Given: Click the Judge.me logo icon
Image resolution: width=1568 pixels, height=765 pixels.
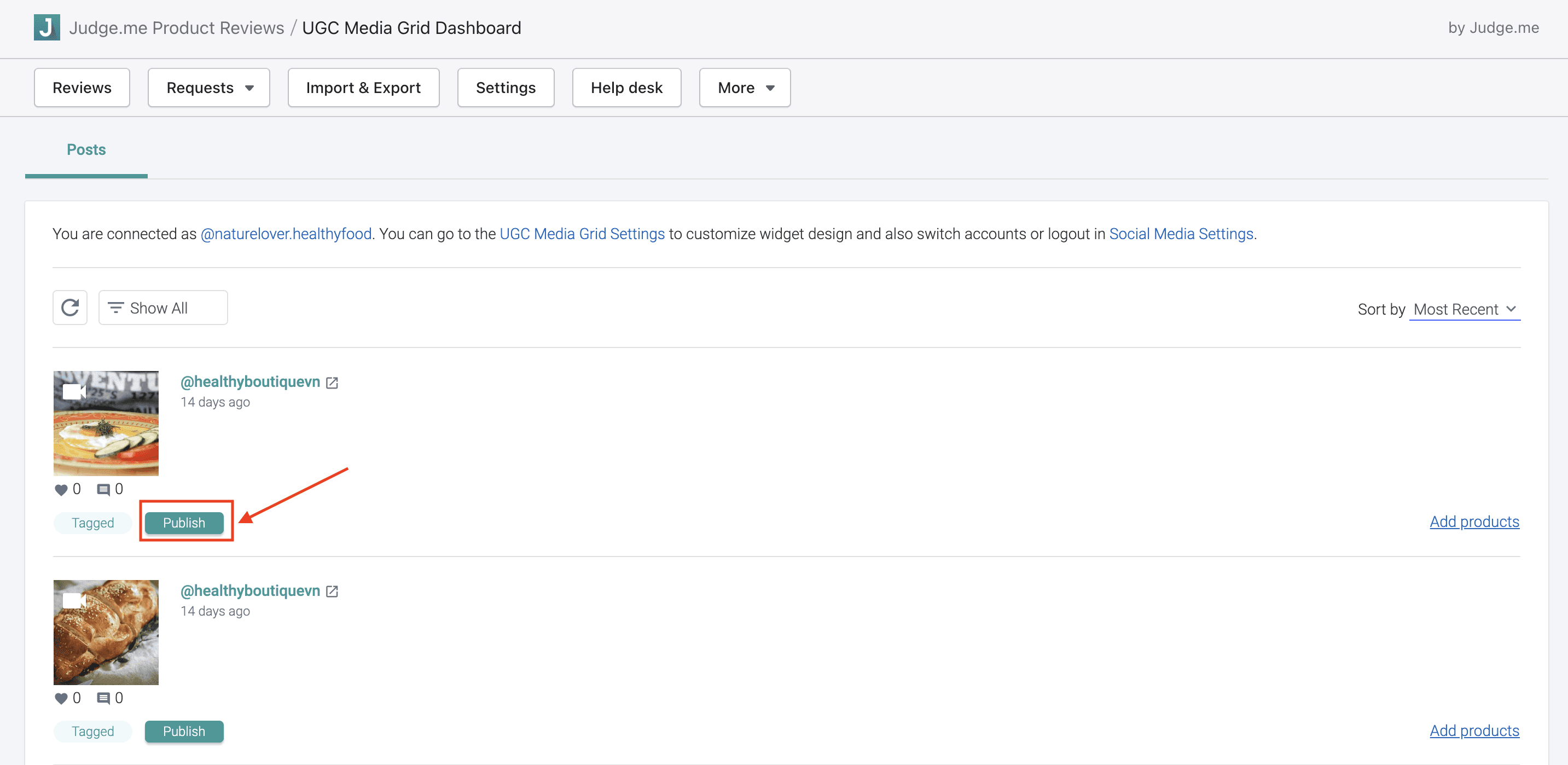Looking at the screenshot, I should coord(47,27).
